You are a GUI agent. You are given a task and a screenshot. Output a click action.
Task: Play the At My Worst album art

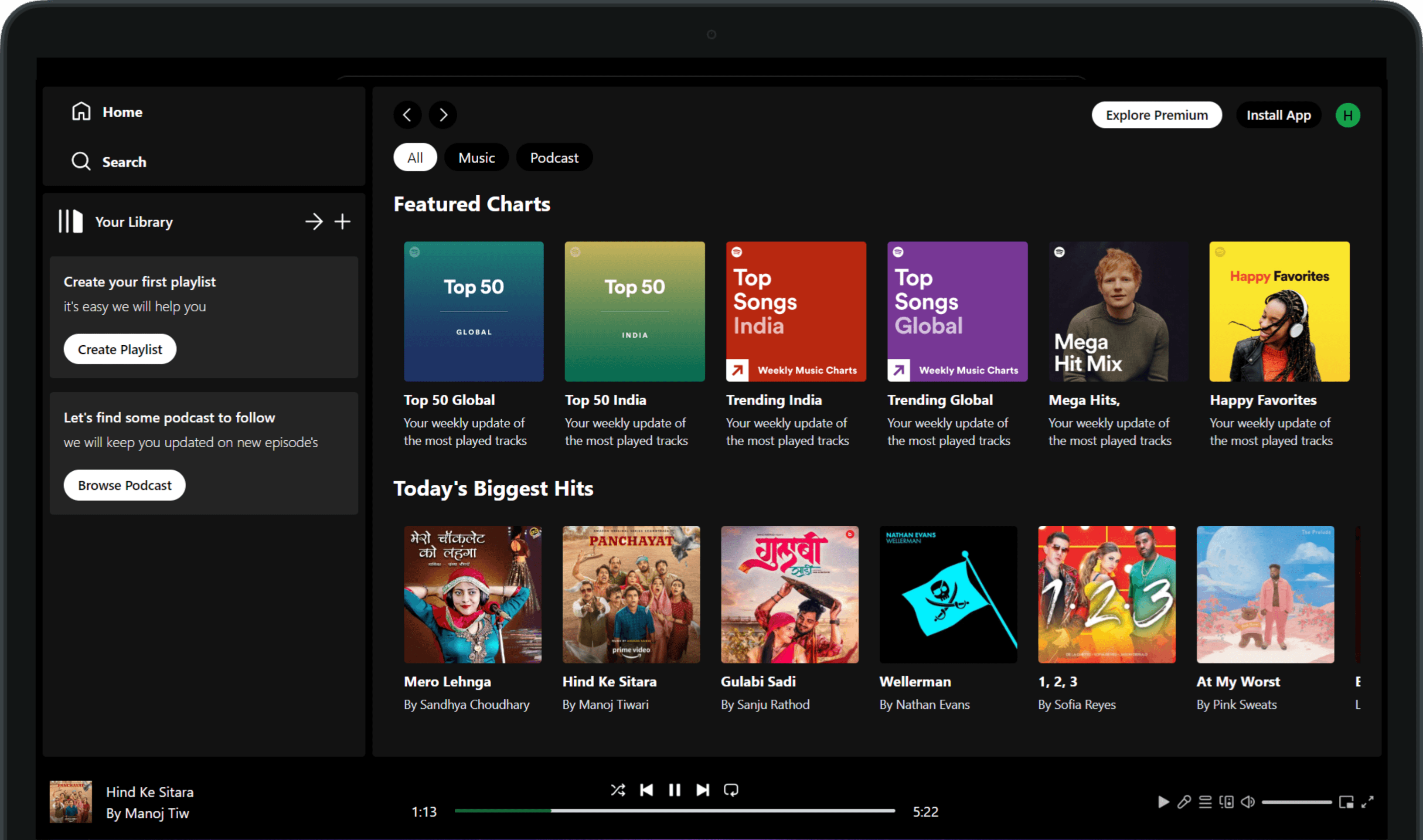tap(1265, 595)
